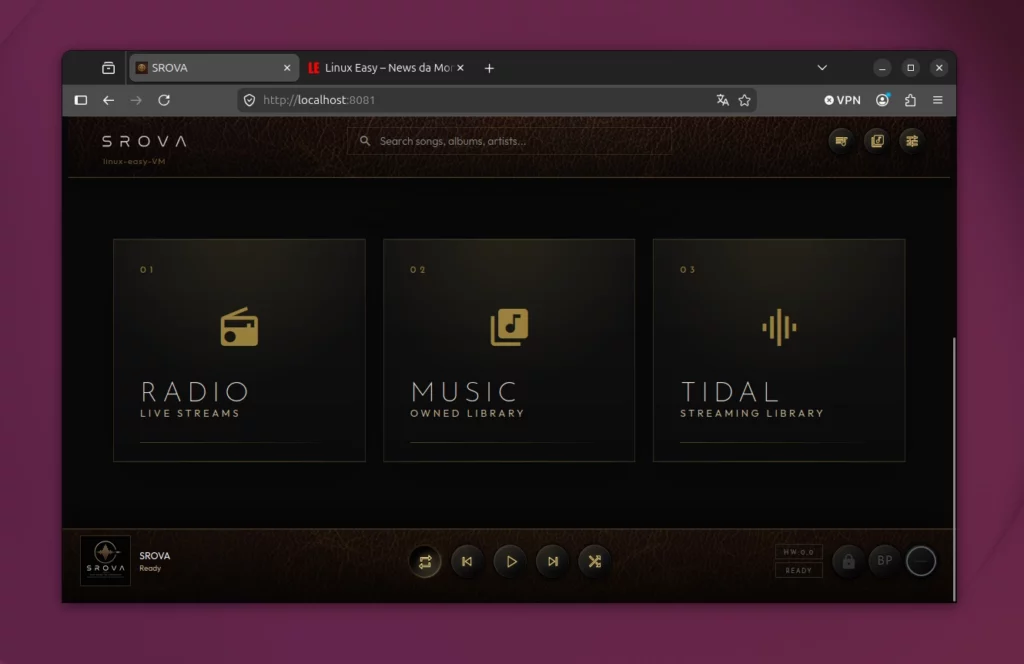Toggle the browser sidebar button
Viewport: 1024px width, 664px height.
point(81,100)
